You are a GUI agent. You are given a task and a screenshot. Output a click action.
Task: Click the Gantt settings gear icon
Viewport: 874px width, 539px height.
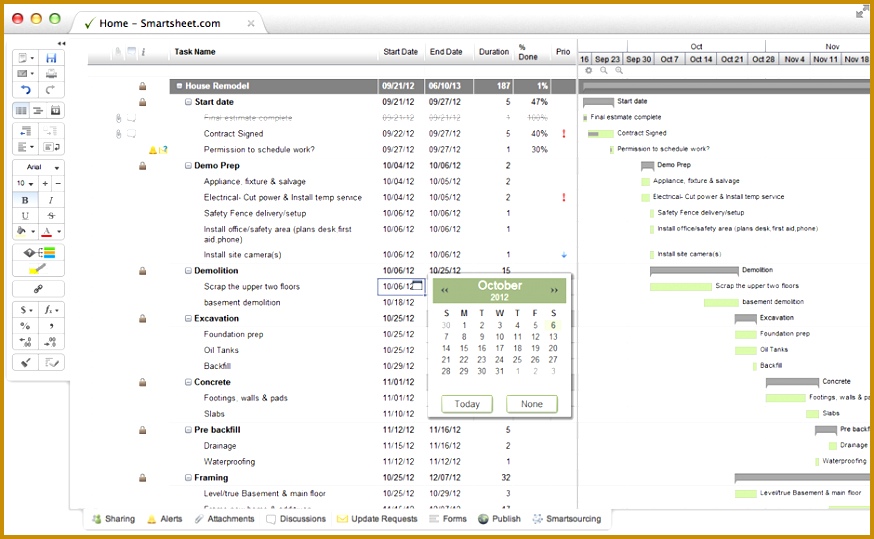(589, 70)
